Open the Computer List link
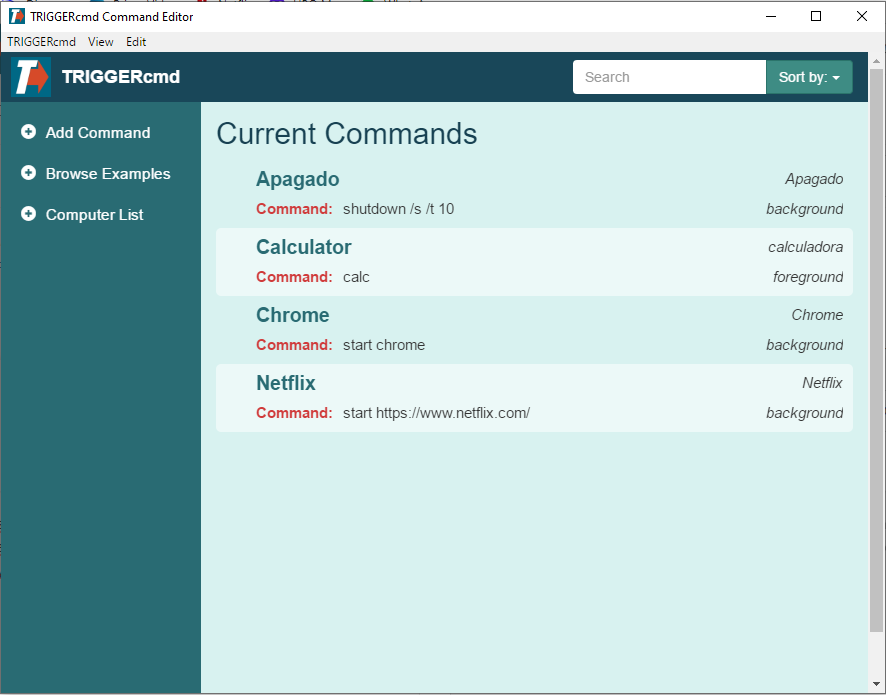 94,215
